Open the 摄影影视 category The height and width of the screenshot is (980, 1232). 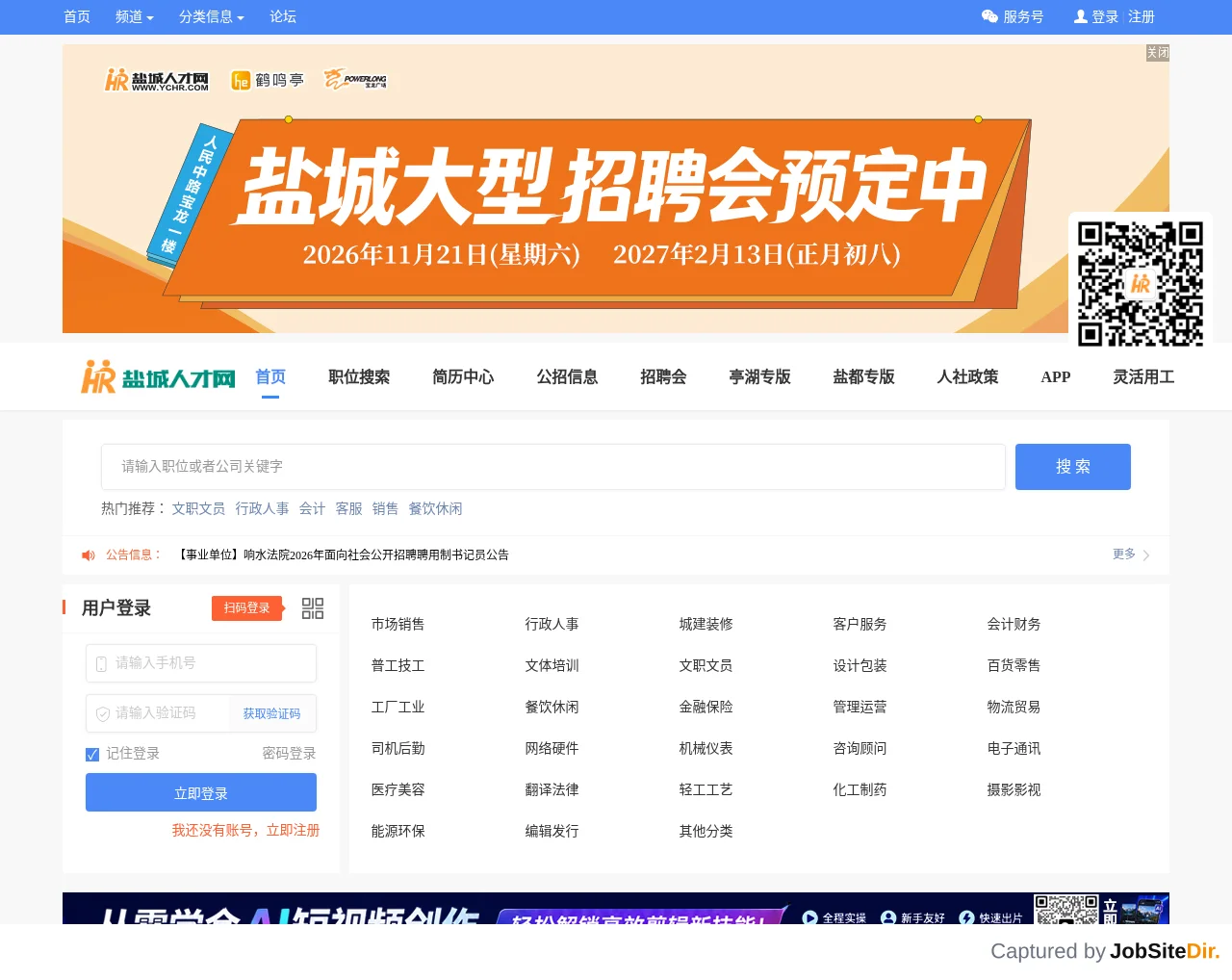[x=1014, y=790]
